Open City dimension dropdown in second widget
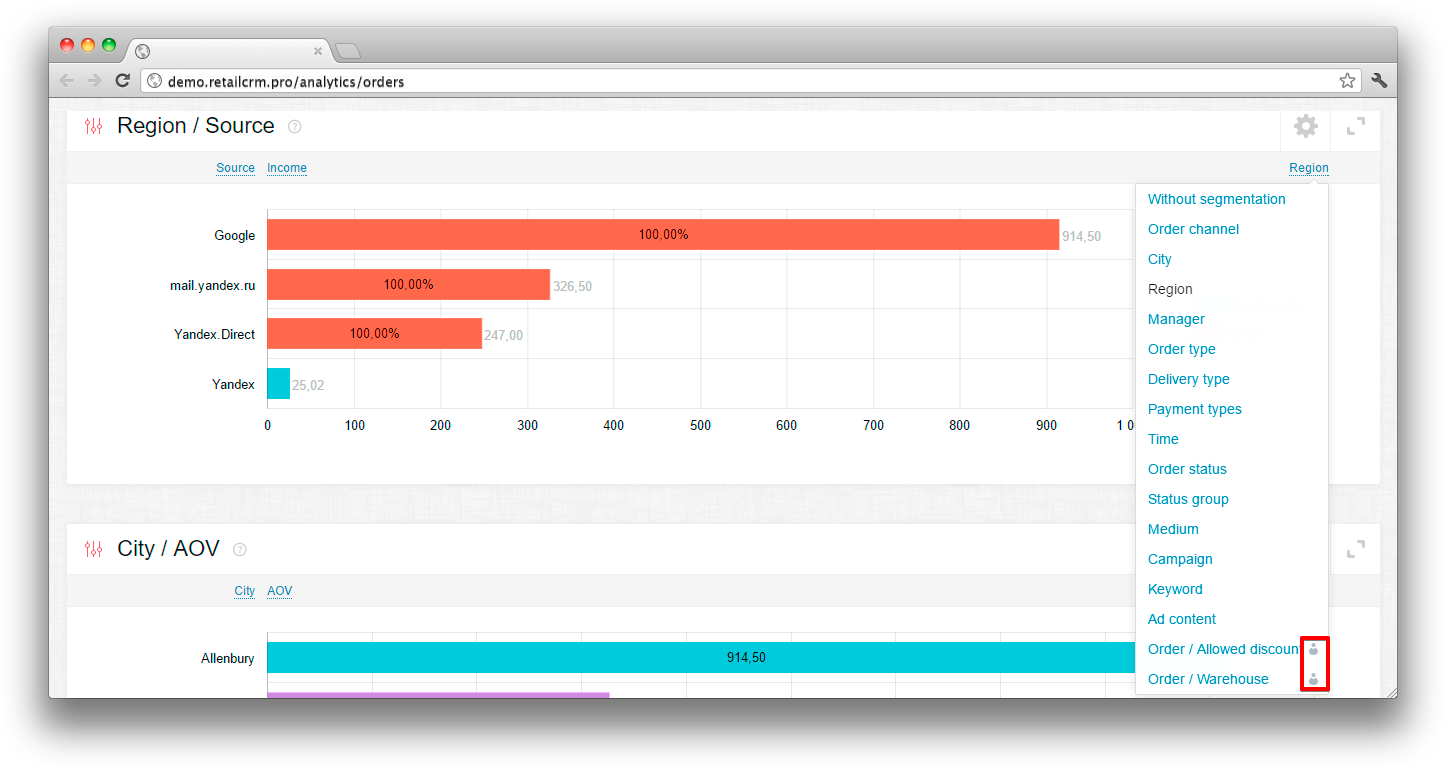 tap(245, 591)
